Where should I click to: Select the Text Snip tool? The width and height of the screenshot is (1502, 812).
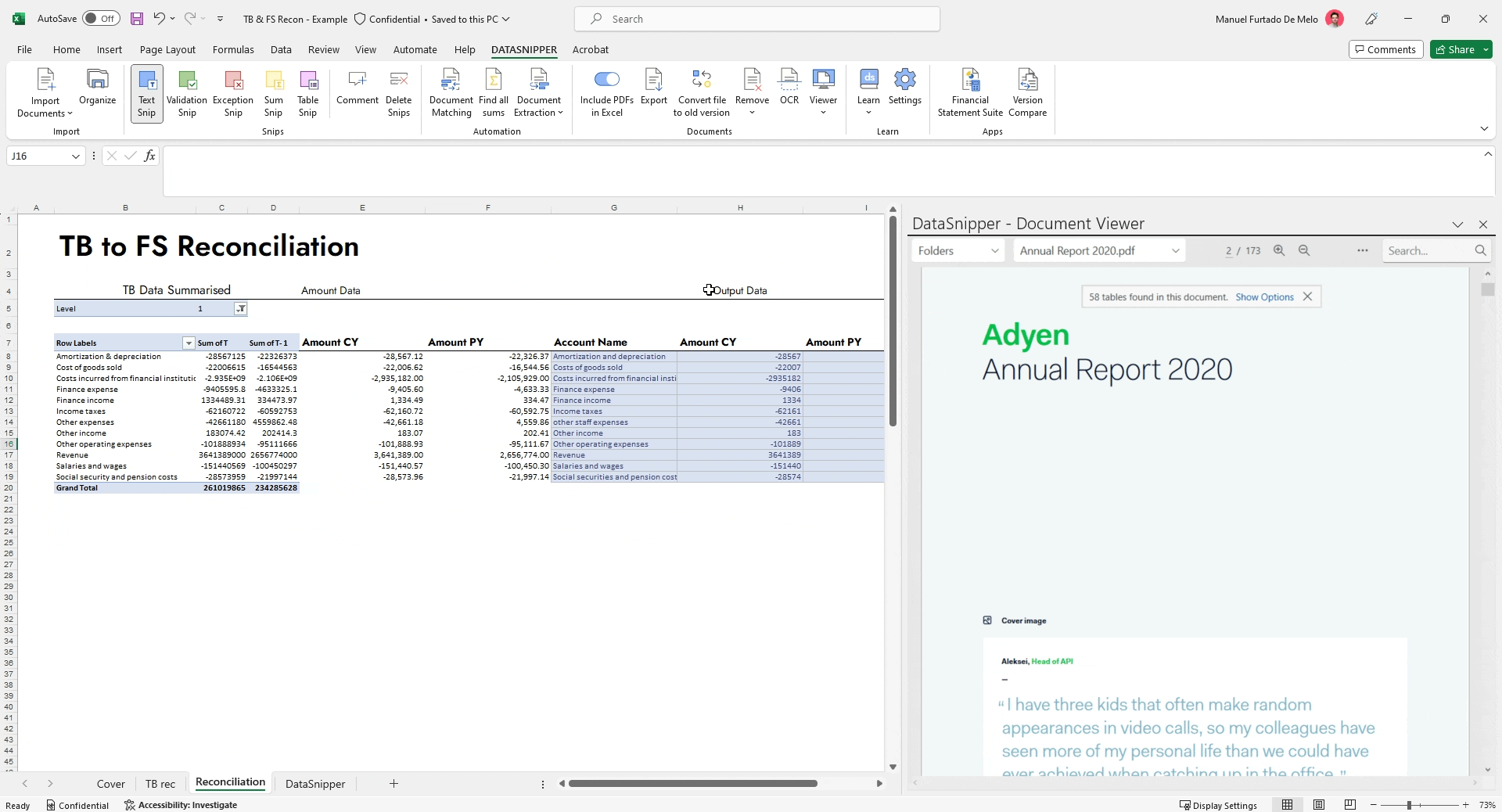(x=146, y=92)
